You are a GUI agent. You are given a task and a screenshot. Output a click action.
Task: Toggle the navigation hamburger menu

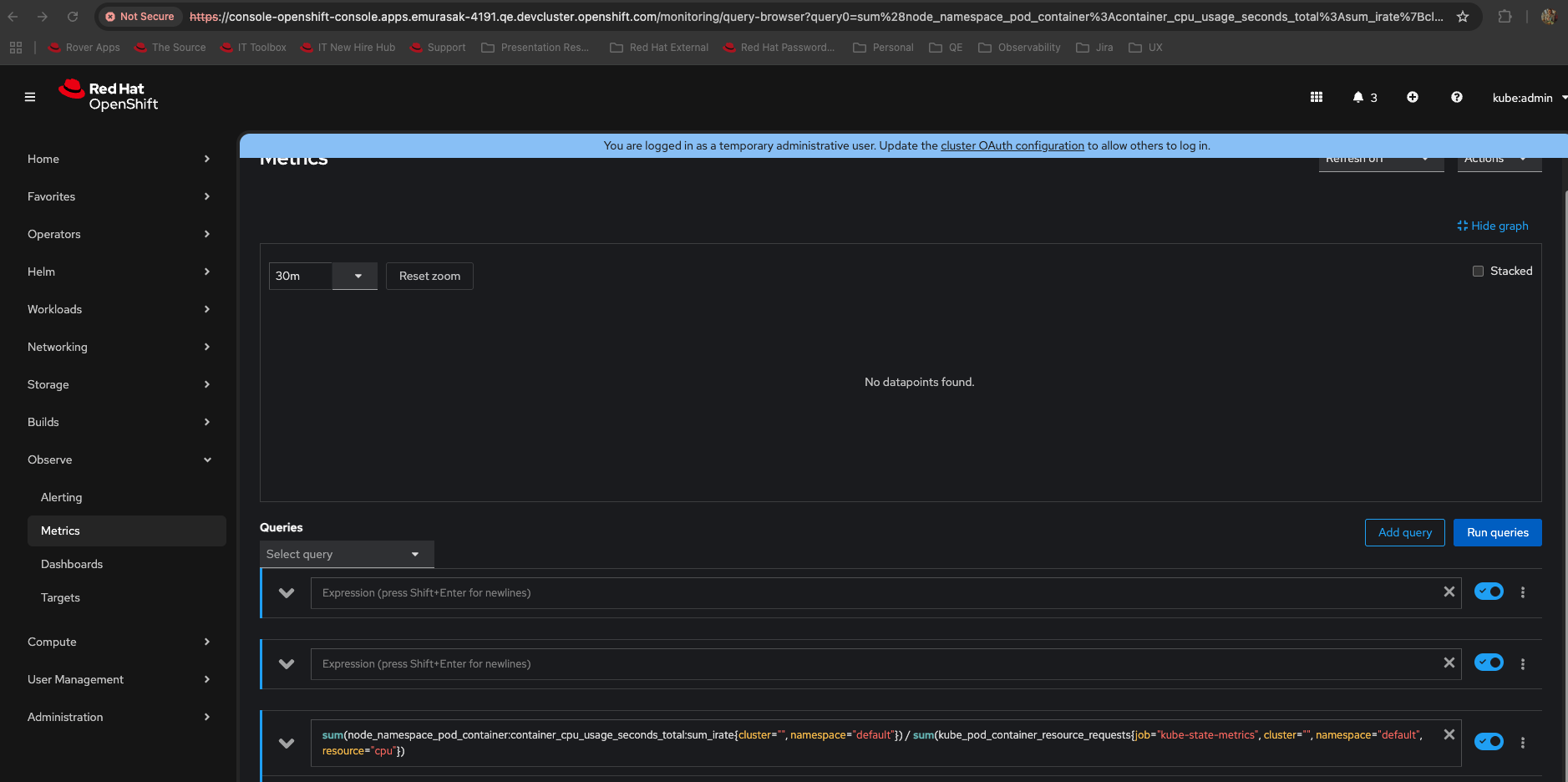coord(30,97)
